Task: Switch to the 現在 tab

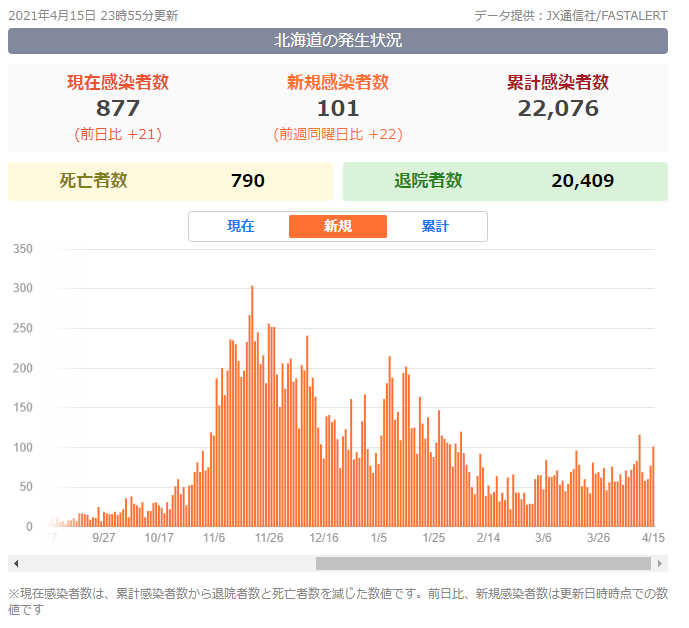Action: [x=241, y=226]
